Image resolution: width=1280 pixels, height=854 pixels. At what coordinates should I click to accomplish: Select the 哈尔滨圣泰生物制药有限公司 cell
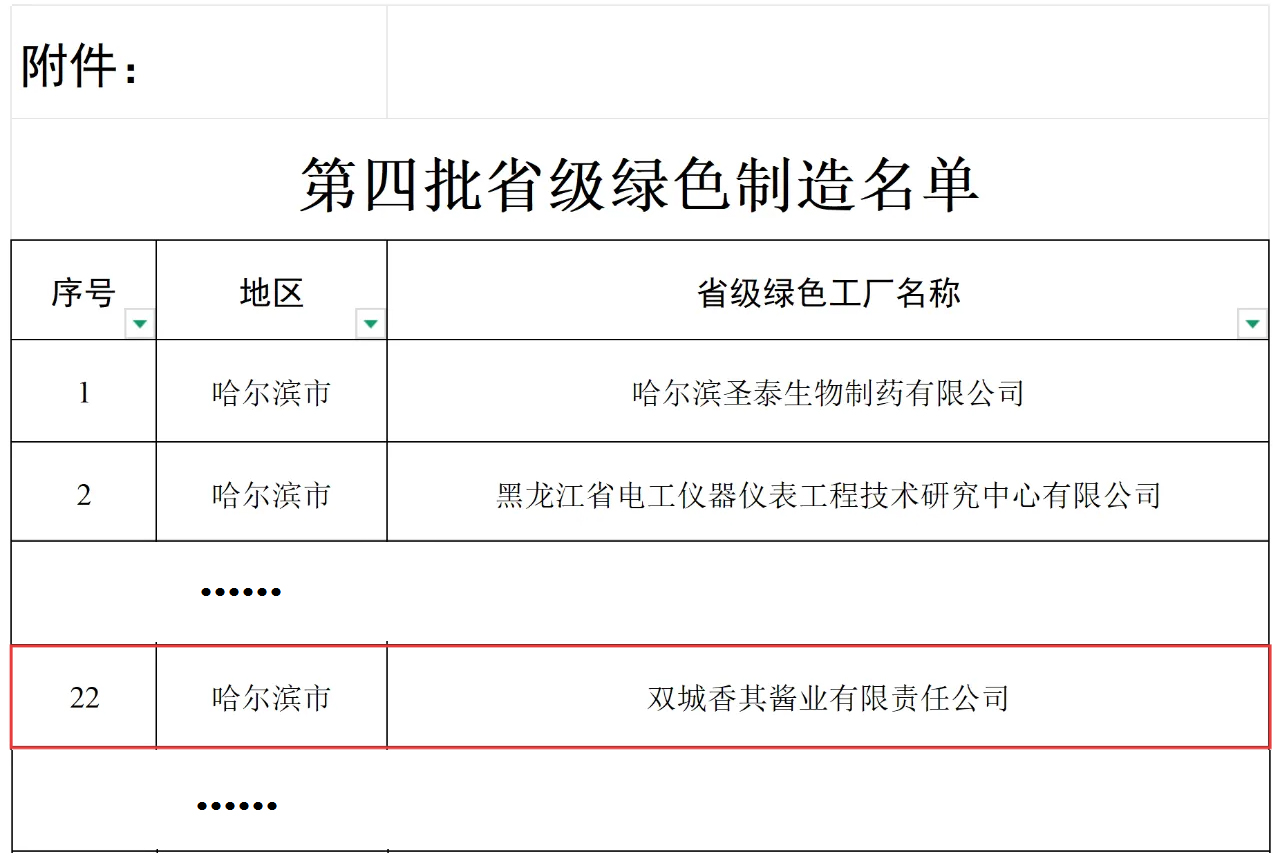tap(828, 393)
